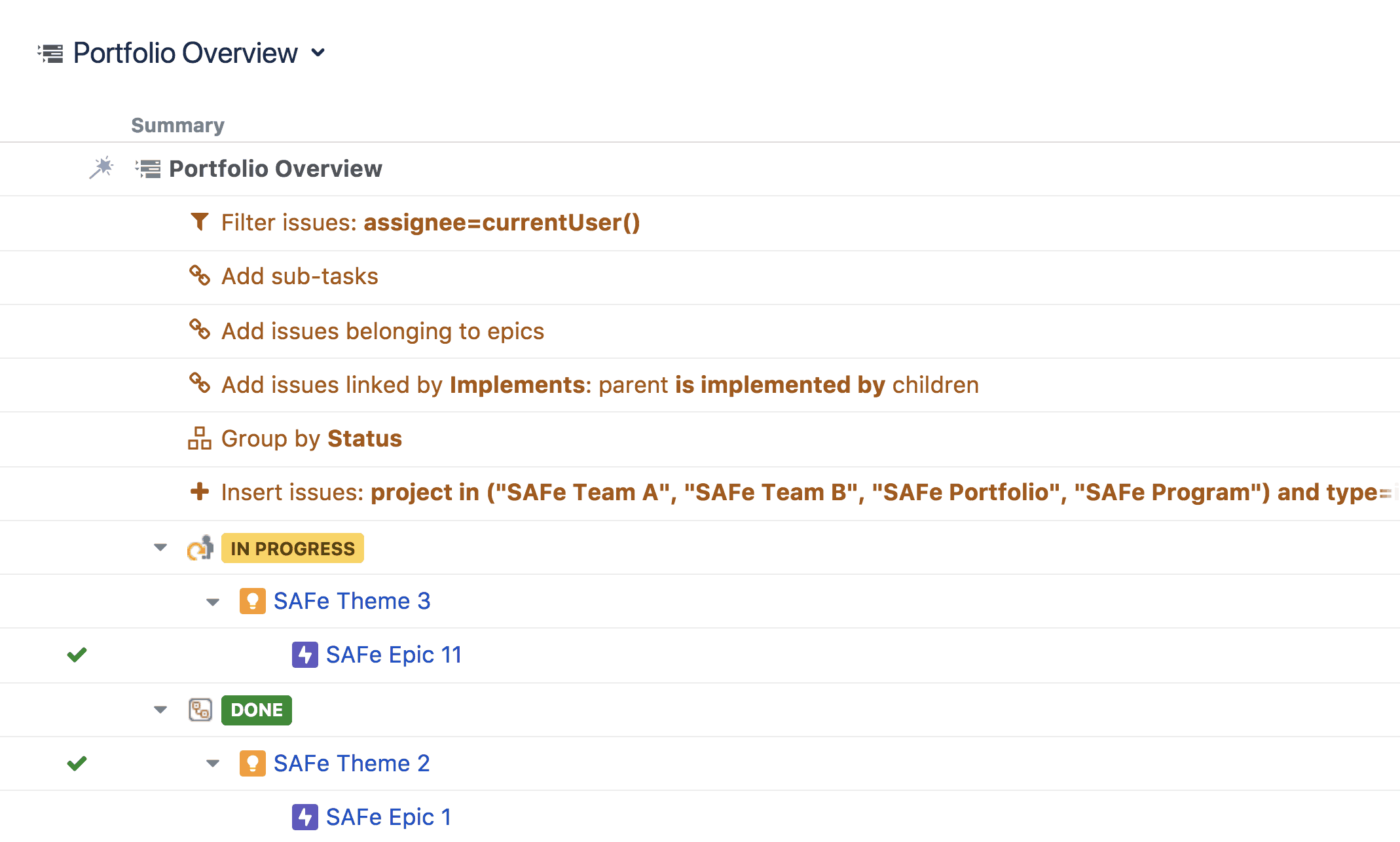Click the Group by Status grouping icon

[x=200, y=439]
